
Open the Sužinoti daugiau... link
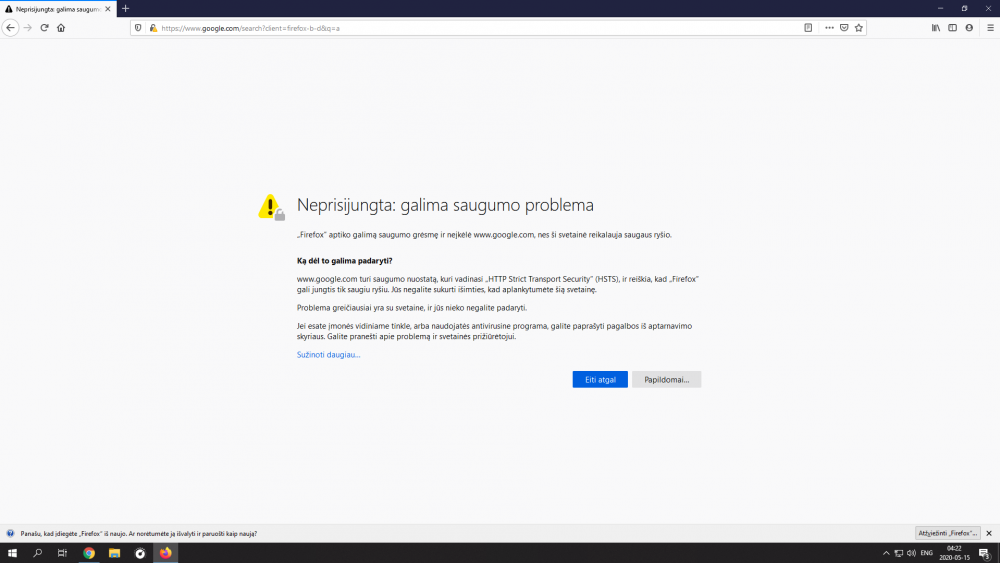(x=328, y=355)
